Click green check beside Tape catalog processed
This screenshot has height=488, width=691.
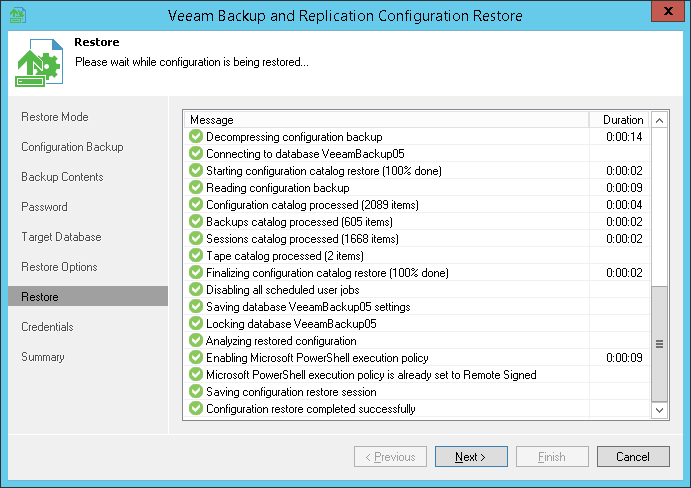196,256
